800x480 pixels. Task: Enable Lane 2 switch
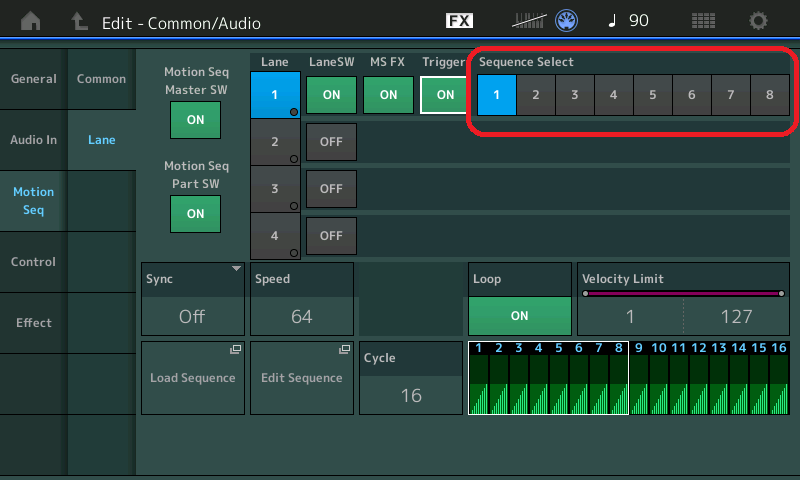coord(331,142)
